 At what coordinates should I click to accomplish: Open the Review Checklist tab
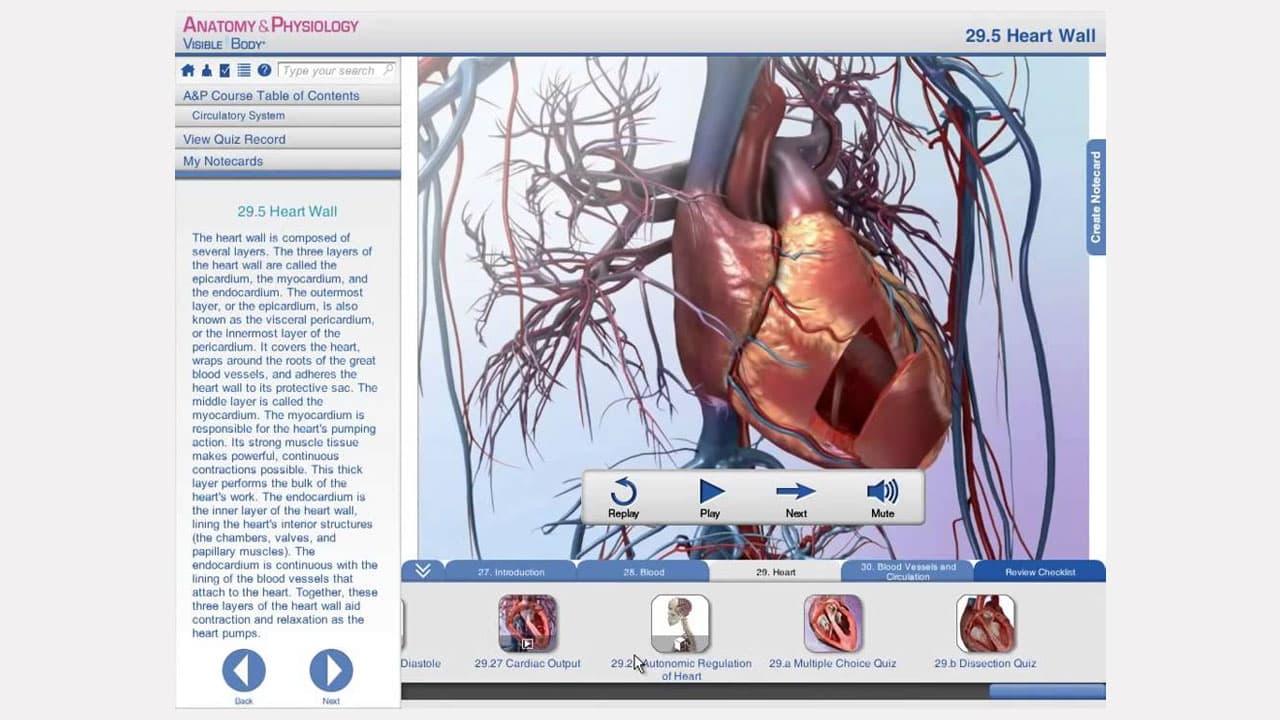(1041, 572)
